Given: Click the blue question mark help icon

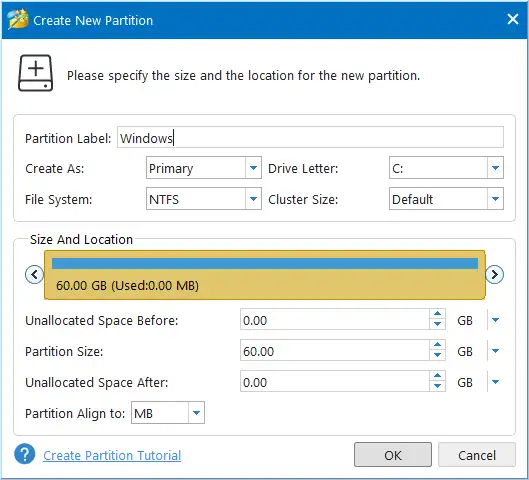Looking at the screenshot, I should [x=25, y=454].
